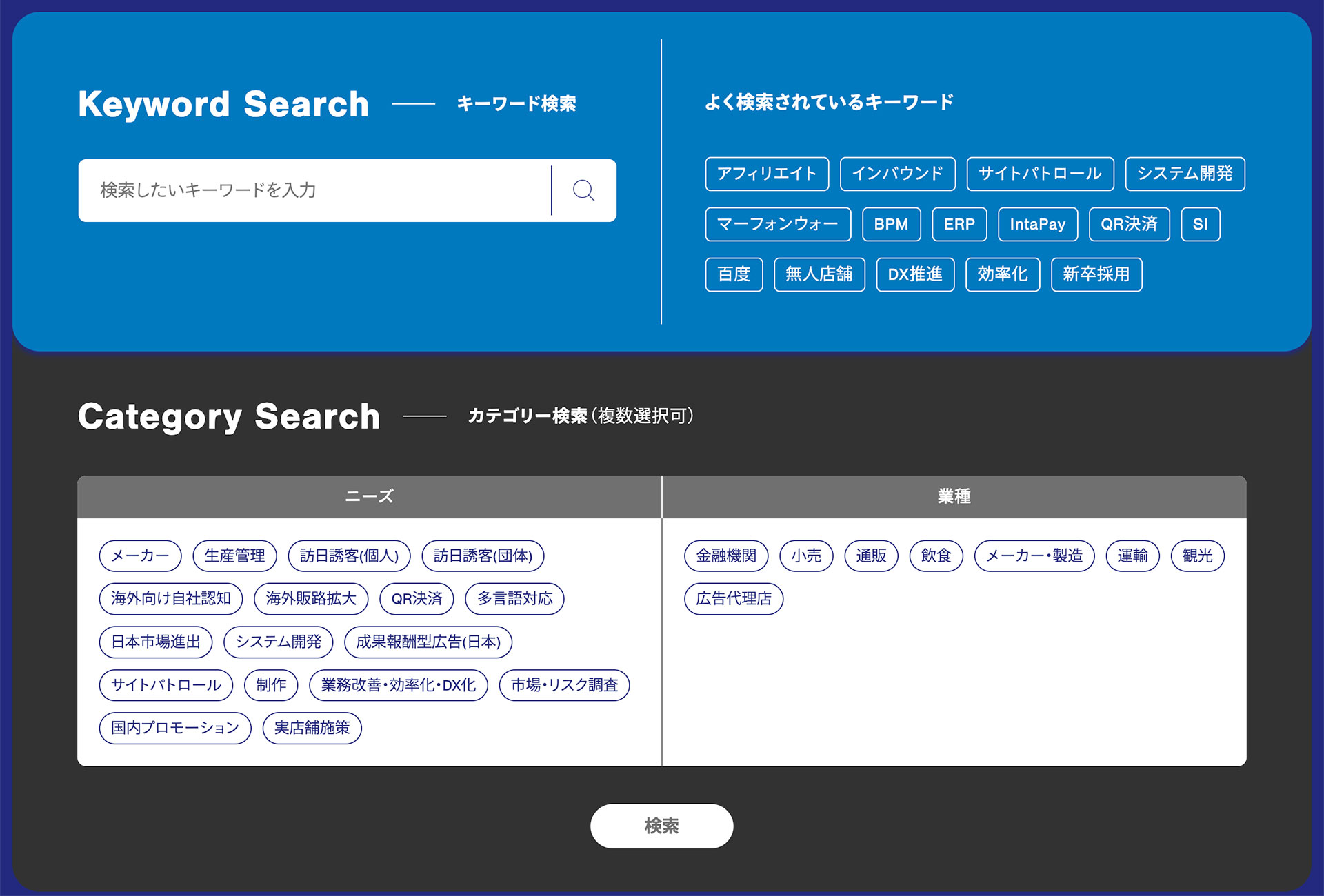Select the 金融機関 industry chip
Screen dimensions: 1324x896
point(725,556)
